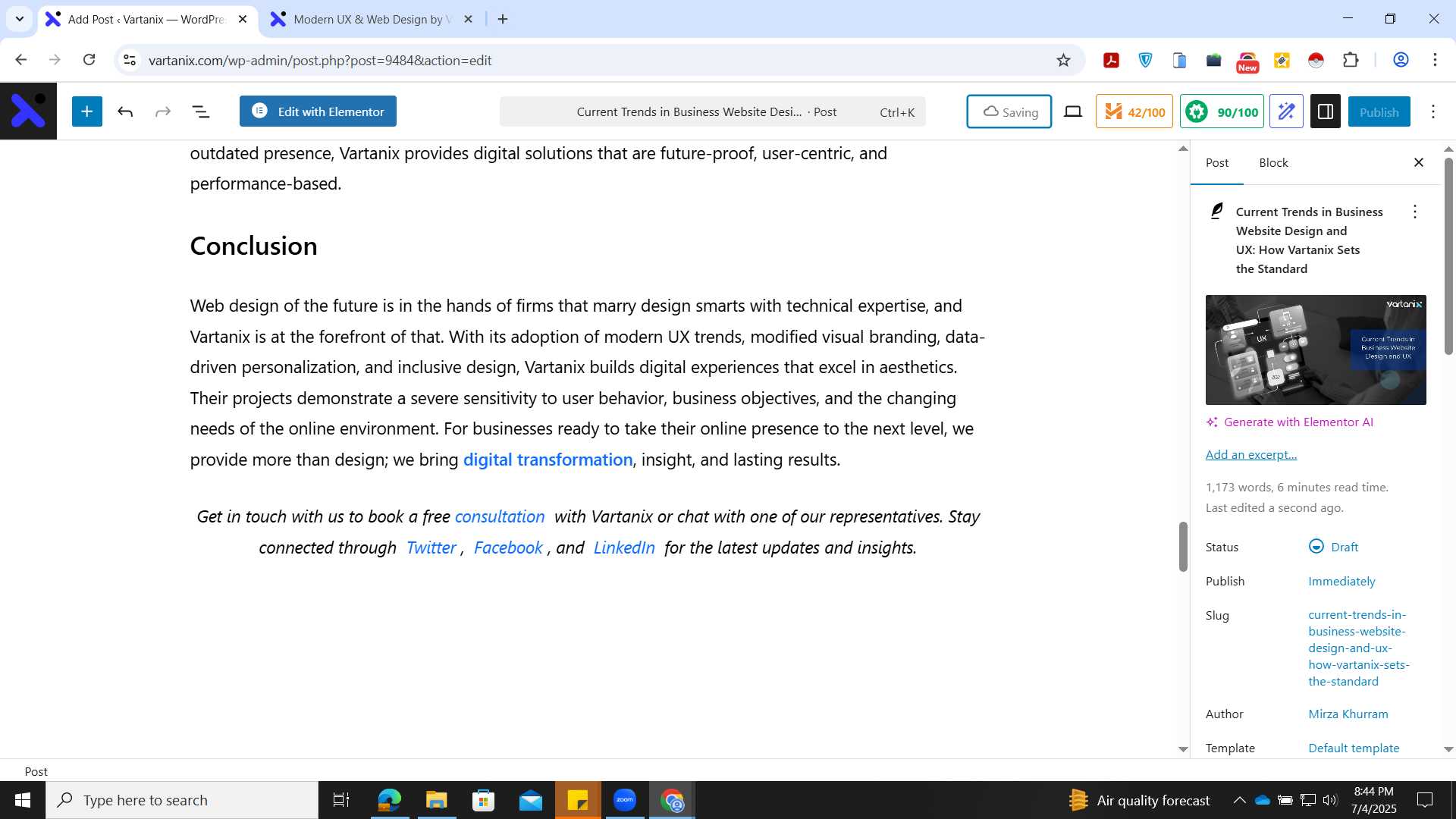Open the Chrome three-dot menu

[1435, 60]
